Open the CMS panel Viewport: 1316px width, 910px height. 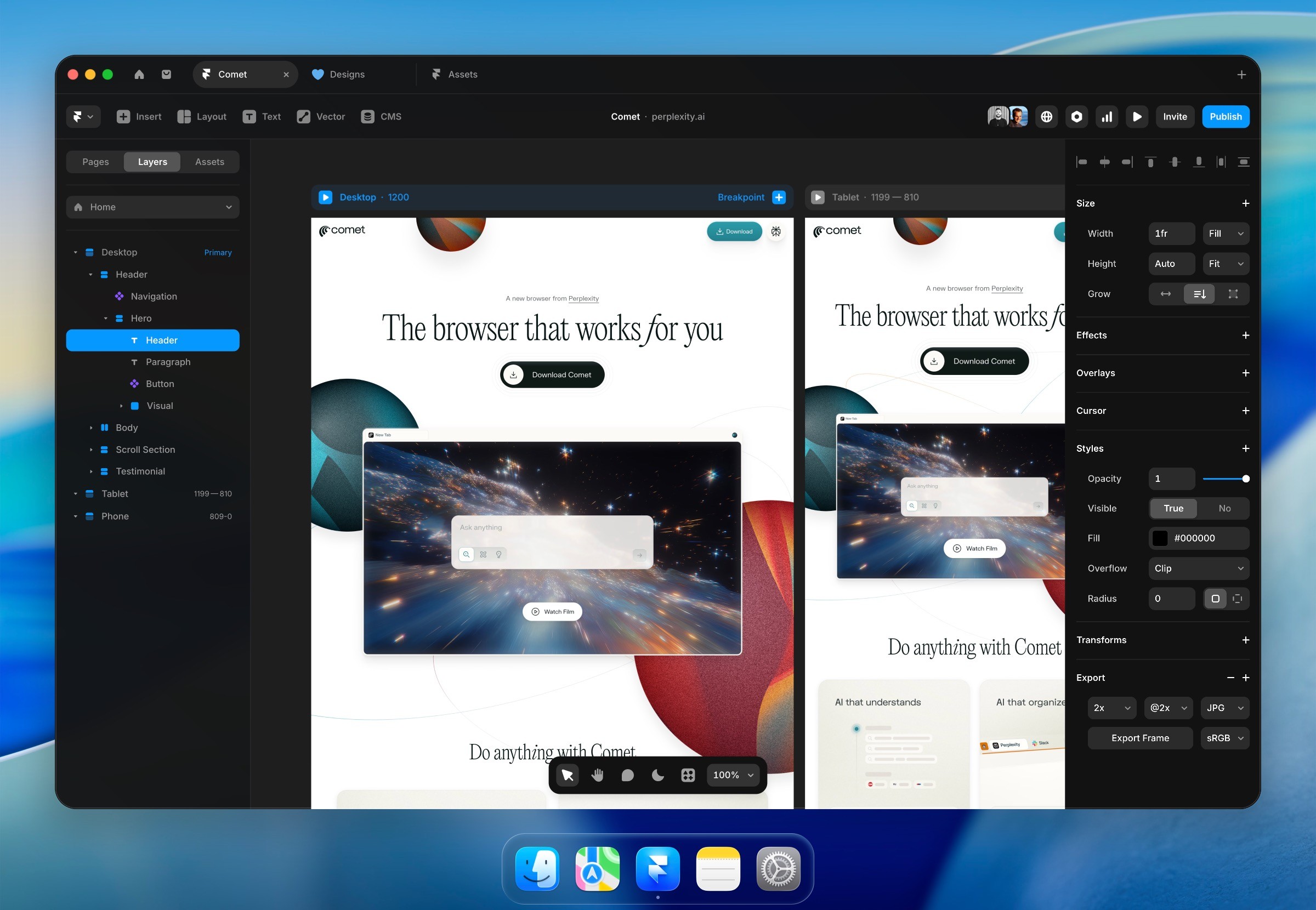point(381,116)
